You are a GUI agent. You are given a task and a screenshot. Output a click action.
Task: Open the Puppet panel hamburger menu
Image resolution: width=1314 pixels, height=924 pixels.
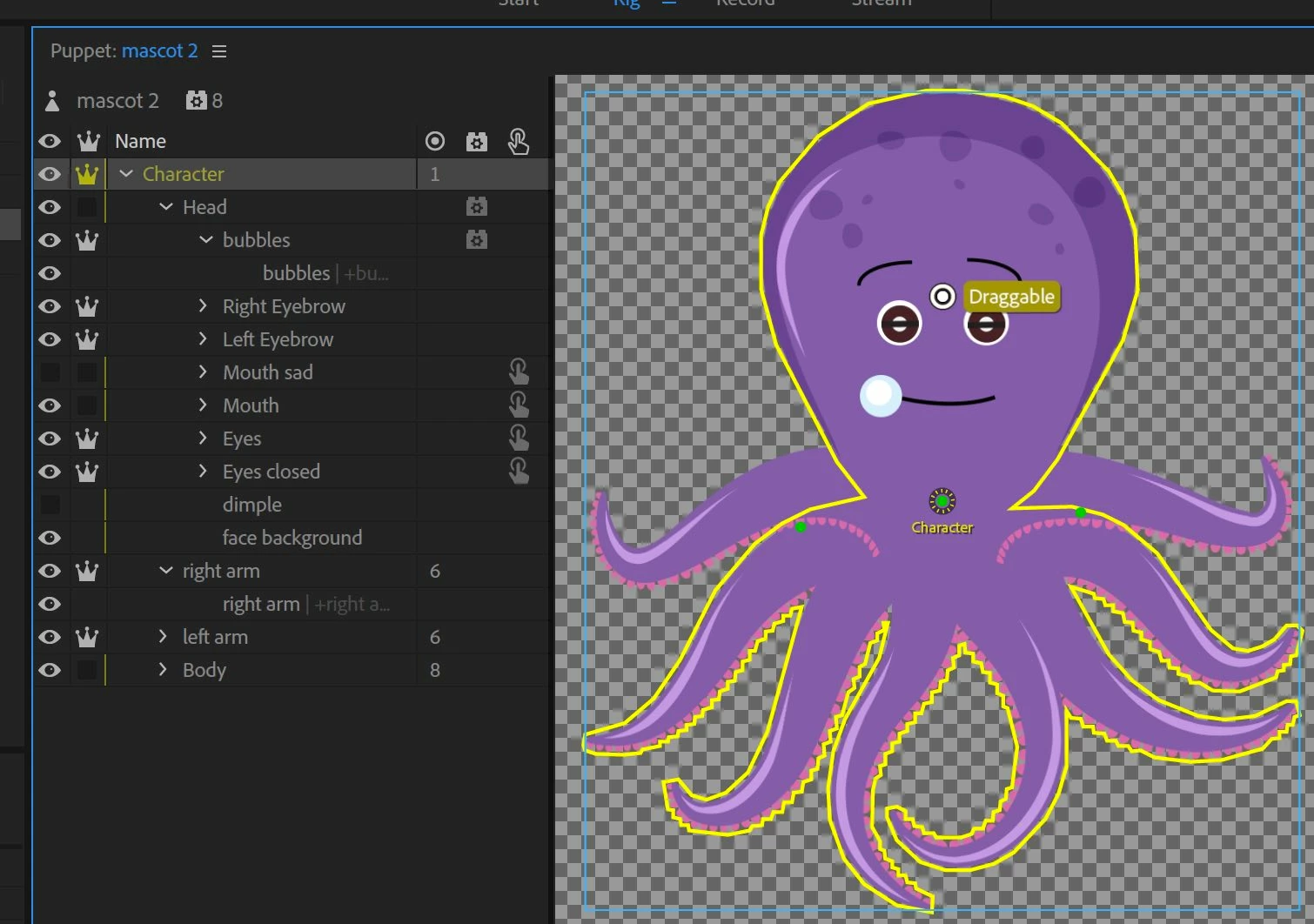[219, 51]
